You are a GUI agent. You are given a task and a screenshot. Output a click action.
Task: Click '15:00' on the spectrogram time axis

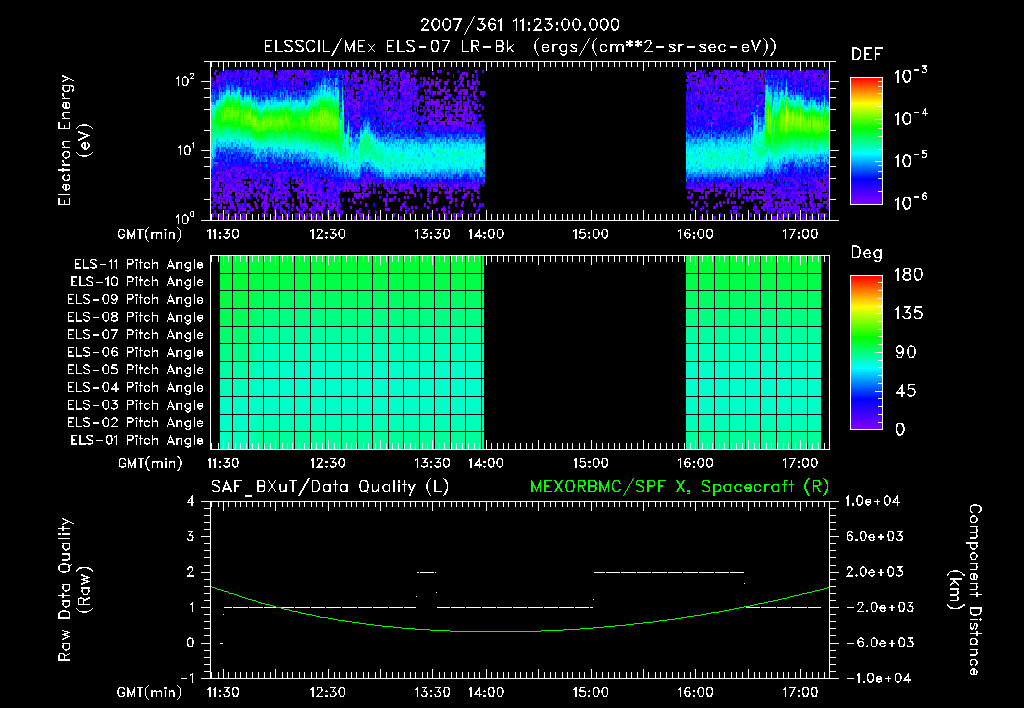click(x=590, y=234)
